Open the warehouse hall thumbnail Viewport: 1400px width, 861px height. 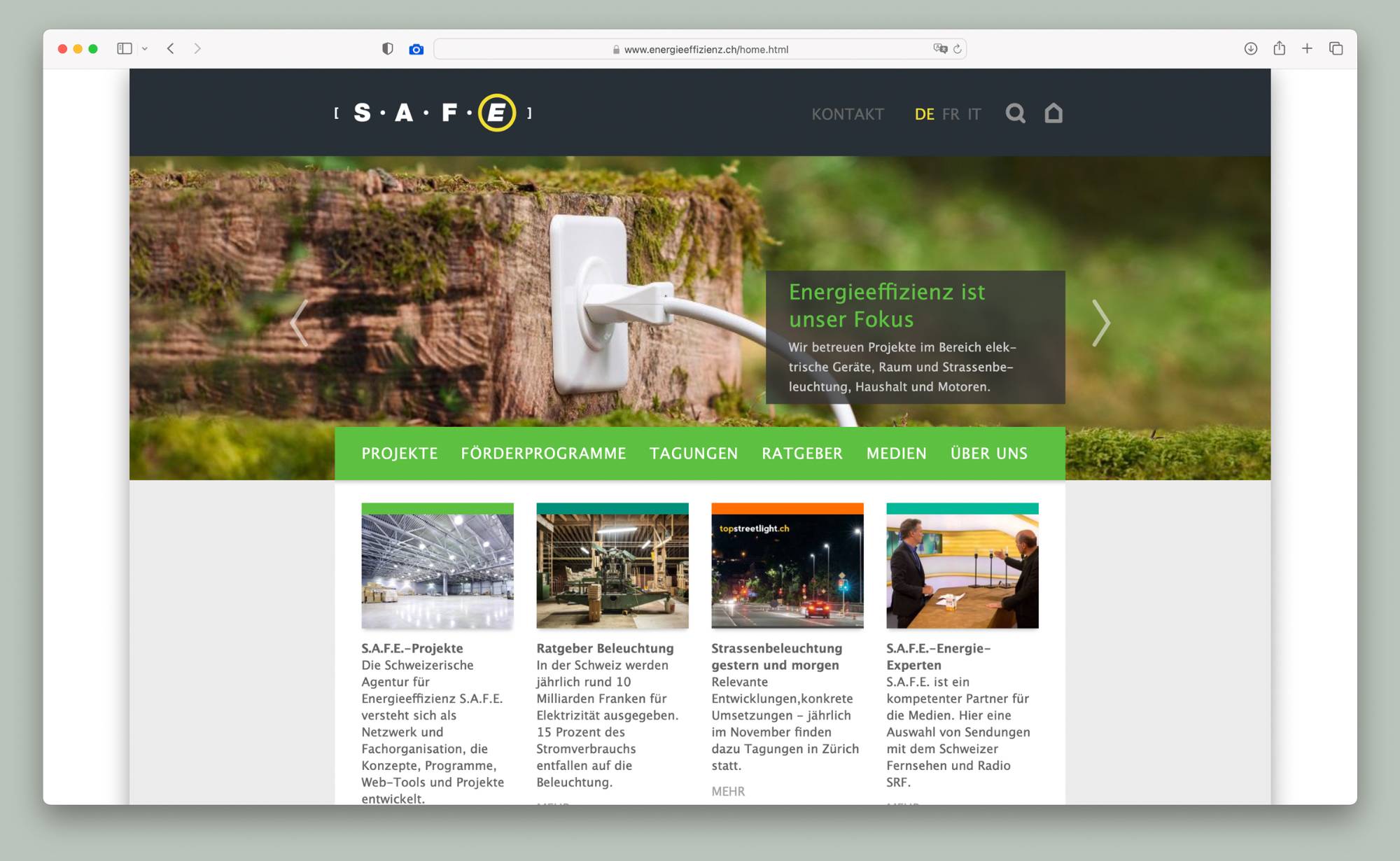tap(437, 566)
